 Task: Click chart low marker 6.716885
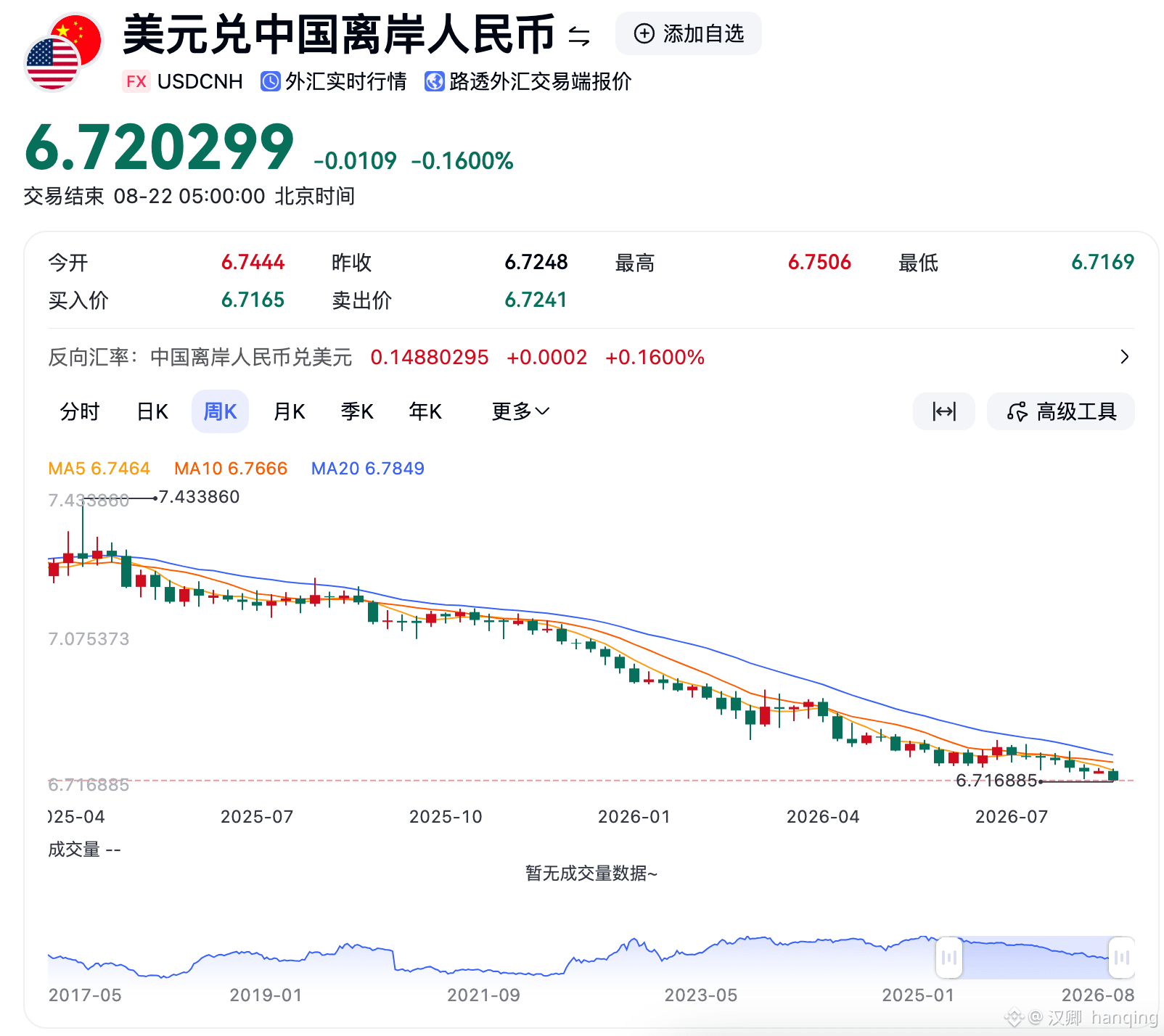[996, 781]
